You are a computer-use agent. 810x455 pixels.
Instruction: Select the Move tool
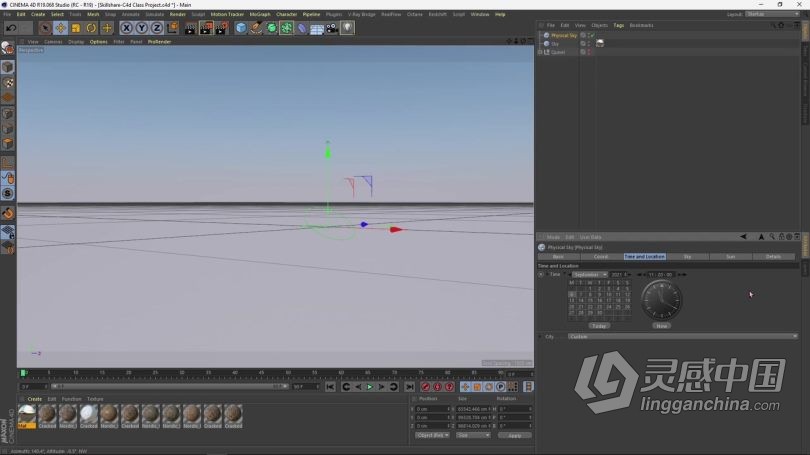(60, 28)
